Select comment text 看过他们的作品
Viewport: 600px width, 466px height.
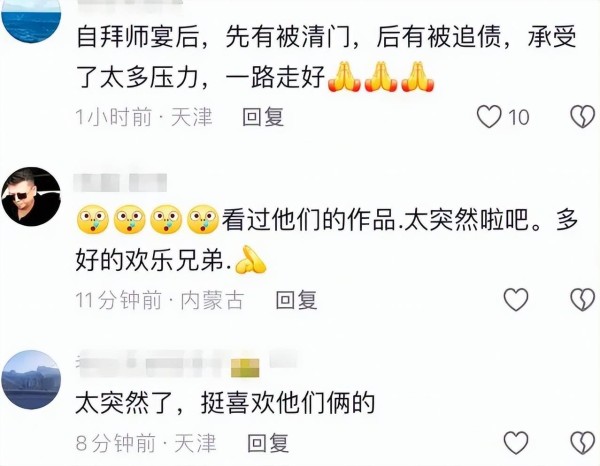pos(308,220)
